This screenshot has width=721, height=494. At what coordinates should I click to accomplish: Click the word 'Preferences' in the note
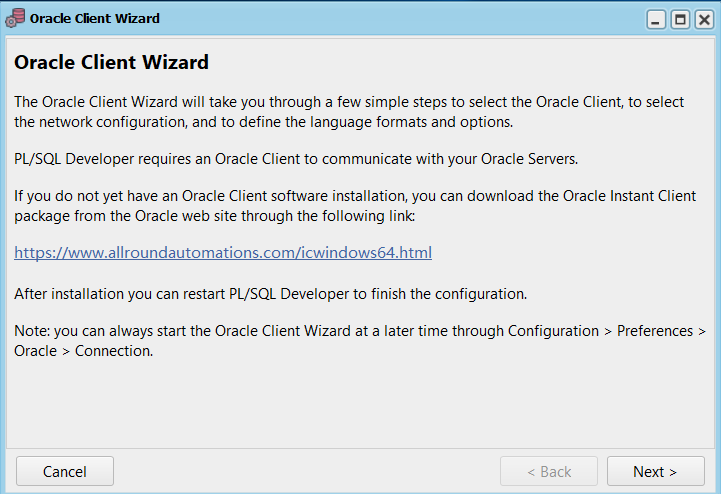[x=655, y=331]
